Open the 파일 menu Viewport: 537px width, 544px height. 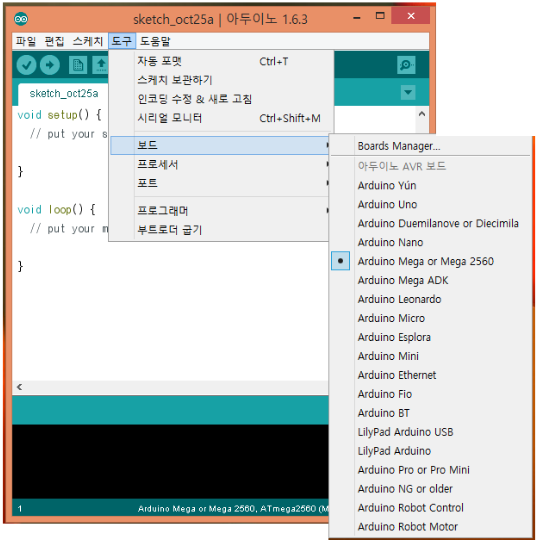(x=26, y=41)
